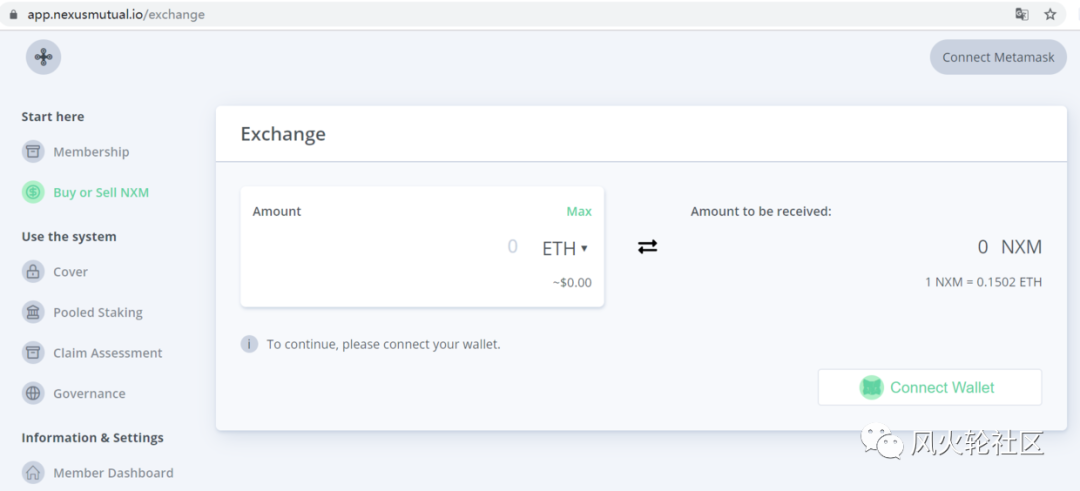Screen dimensions: 1080x491
Task: Click the browser translate page icon
Action: (1022, 14)
